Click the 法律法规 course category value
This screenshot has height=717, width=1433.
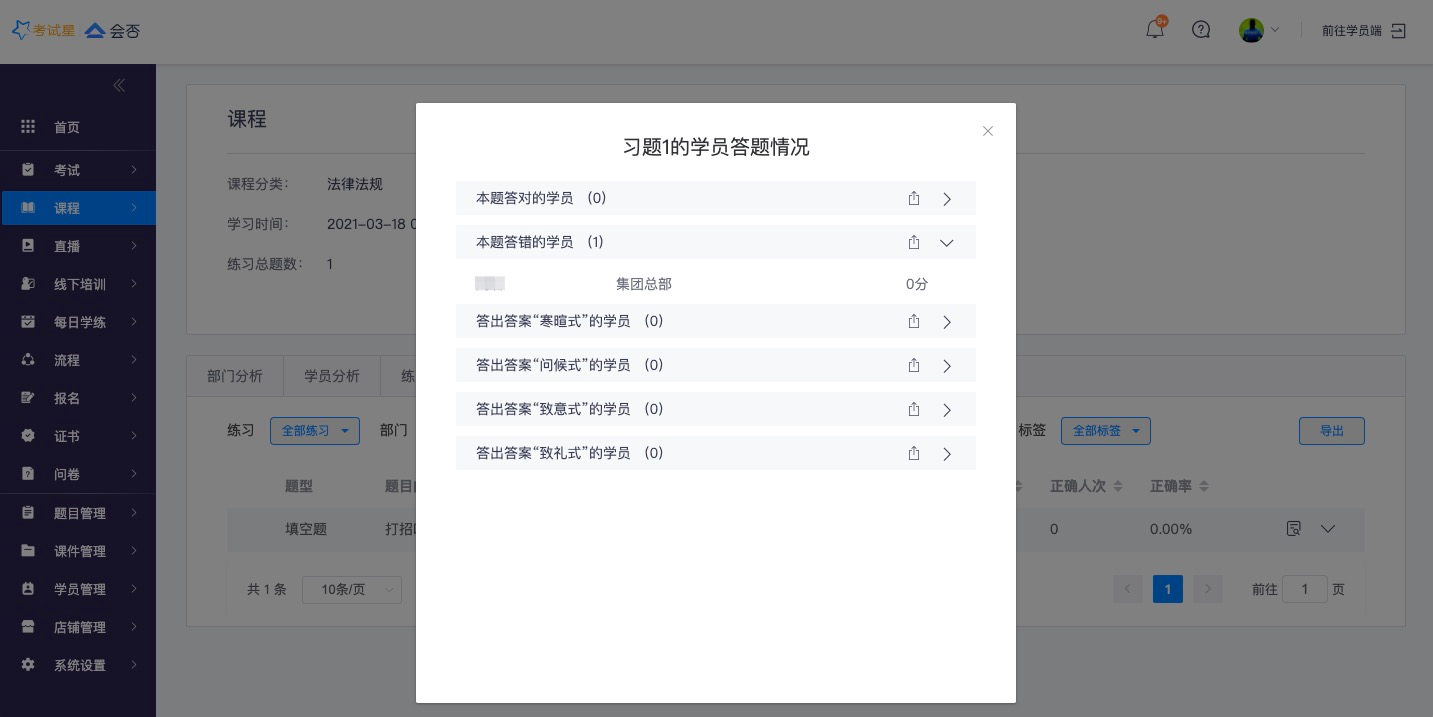click(x=355, y=184)
